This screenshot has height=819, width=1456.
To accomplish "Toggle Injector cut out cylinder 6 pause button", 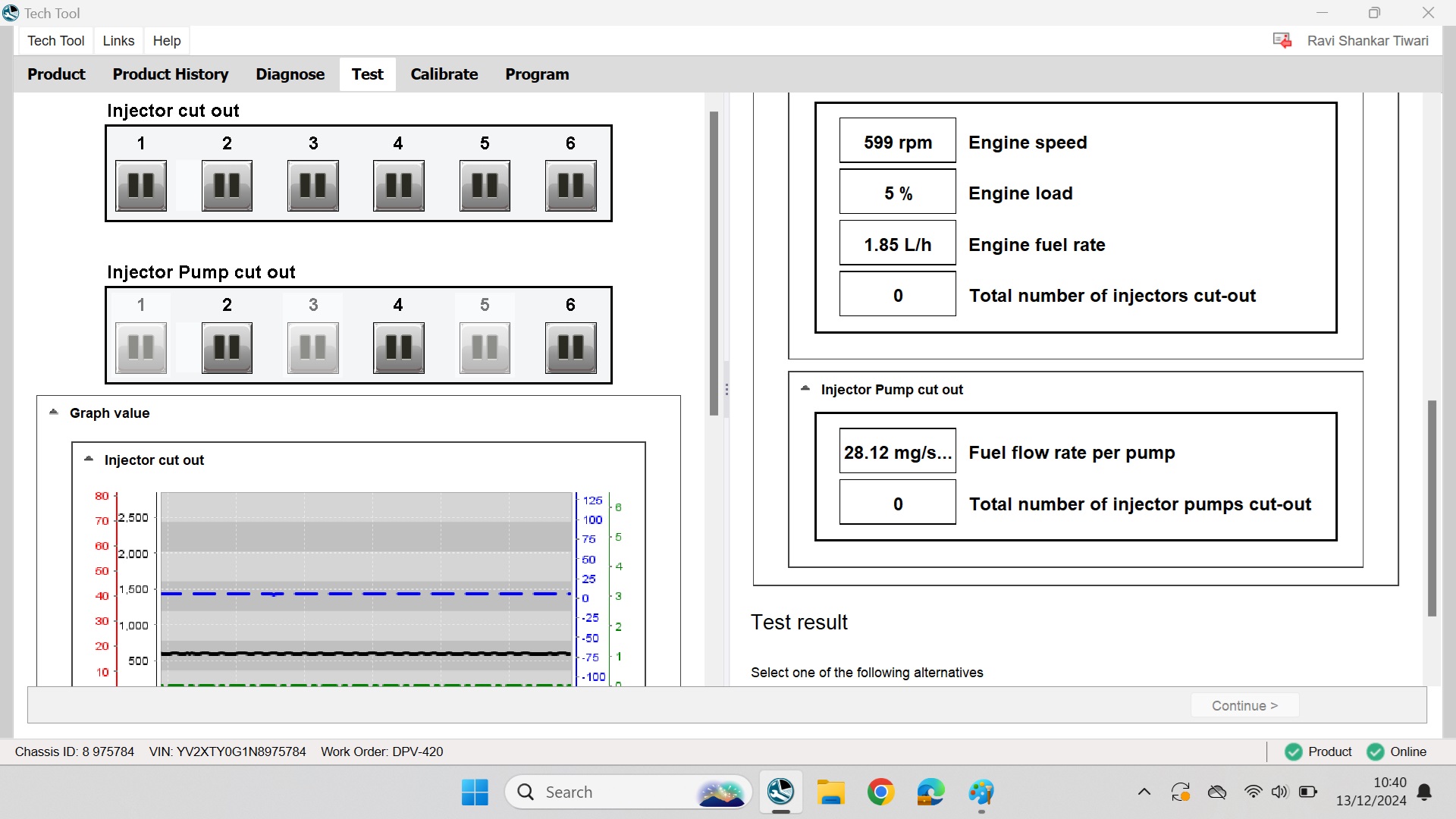I will [x=571, y=186].
